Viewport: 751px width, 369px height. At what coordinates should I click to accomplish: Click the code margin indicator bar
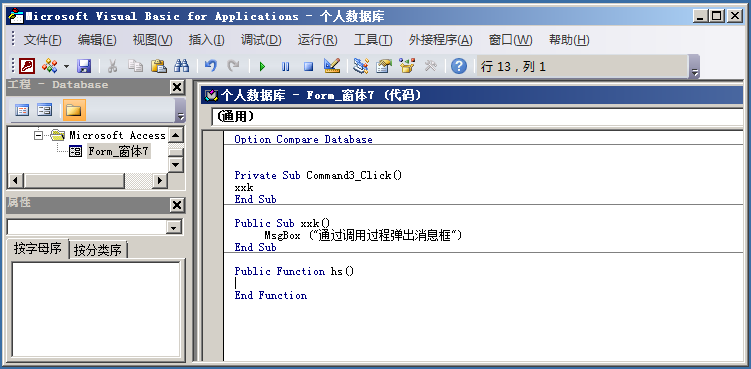coord(213,245)
